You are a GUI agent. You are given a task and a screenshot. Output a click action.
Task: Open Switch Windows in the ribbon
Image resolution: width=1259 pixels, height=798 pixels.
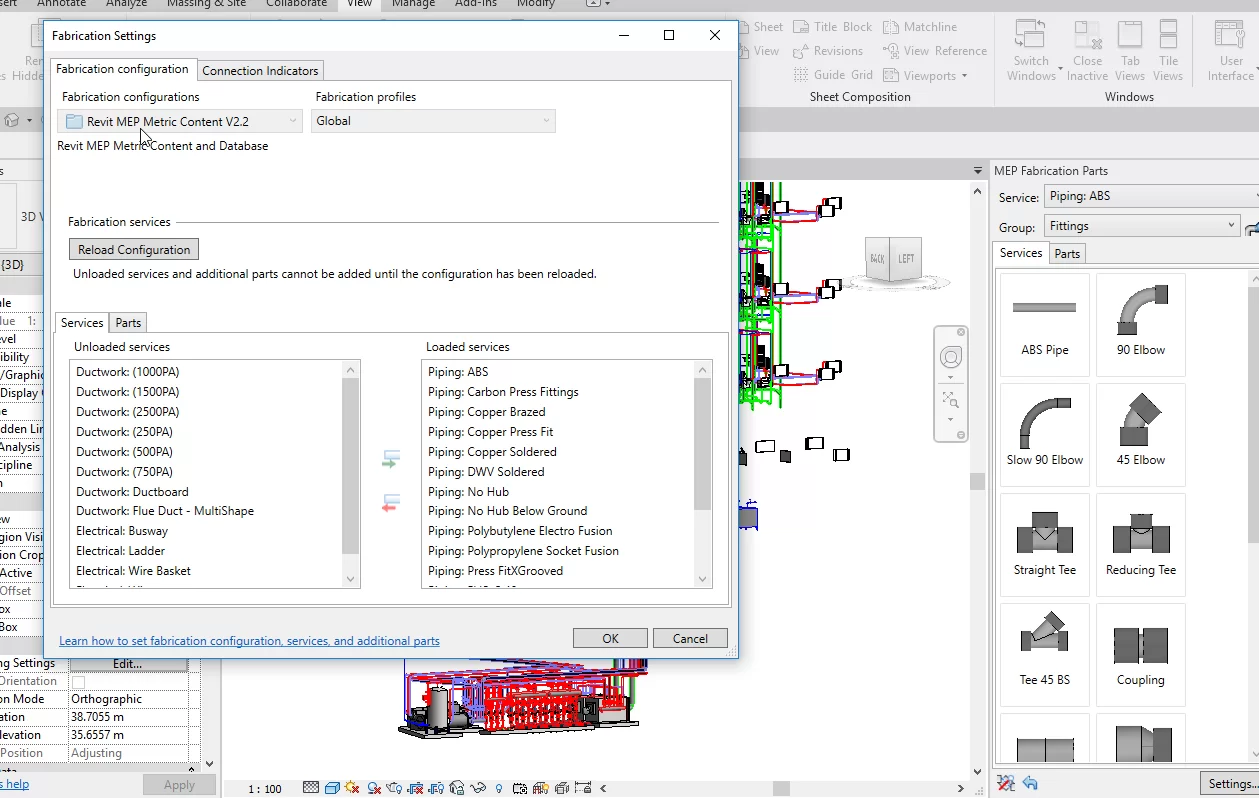[1031, 53]
